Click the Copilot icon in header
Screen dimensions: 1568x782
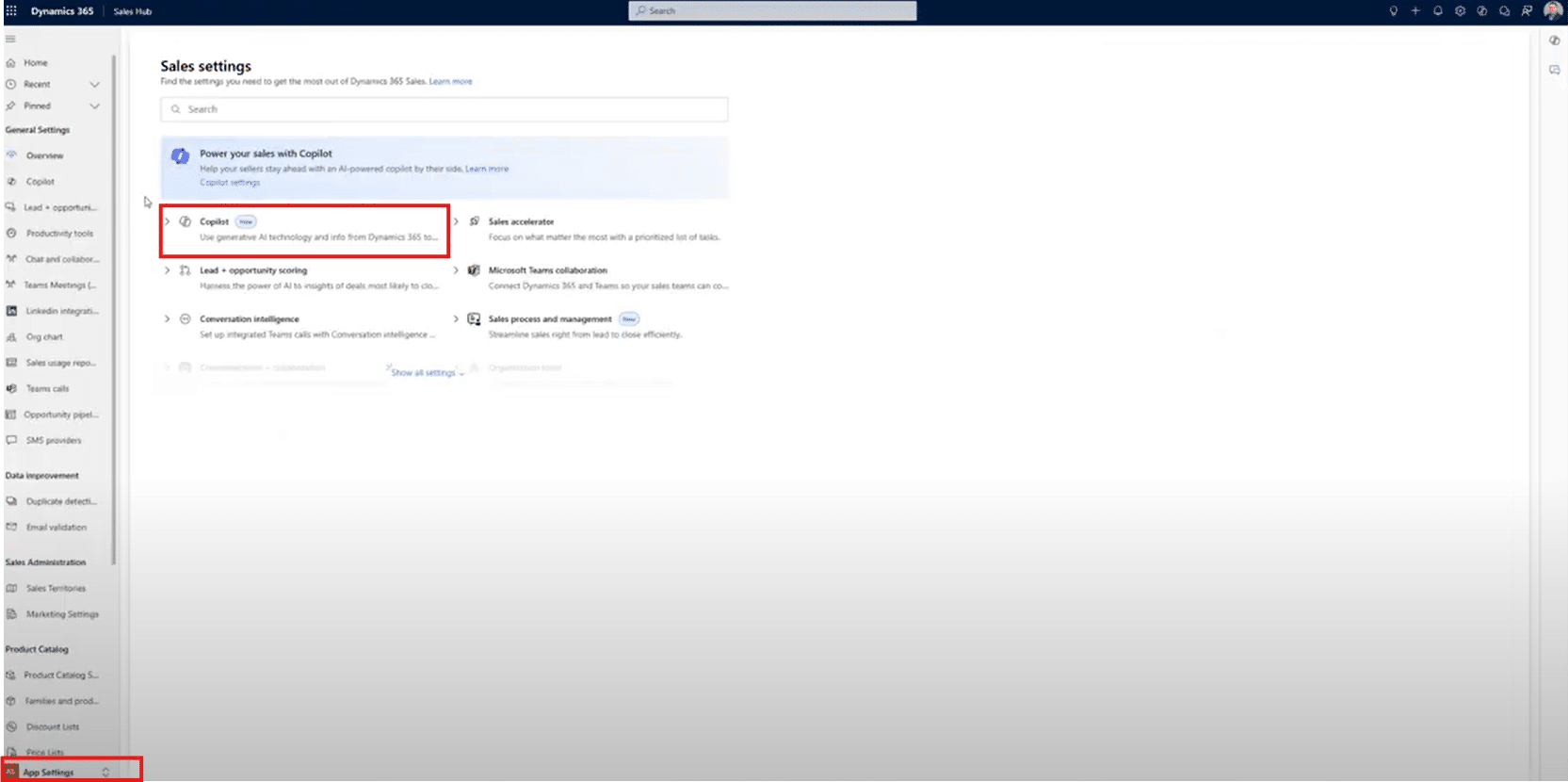(1482, 11)
